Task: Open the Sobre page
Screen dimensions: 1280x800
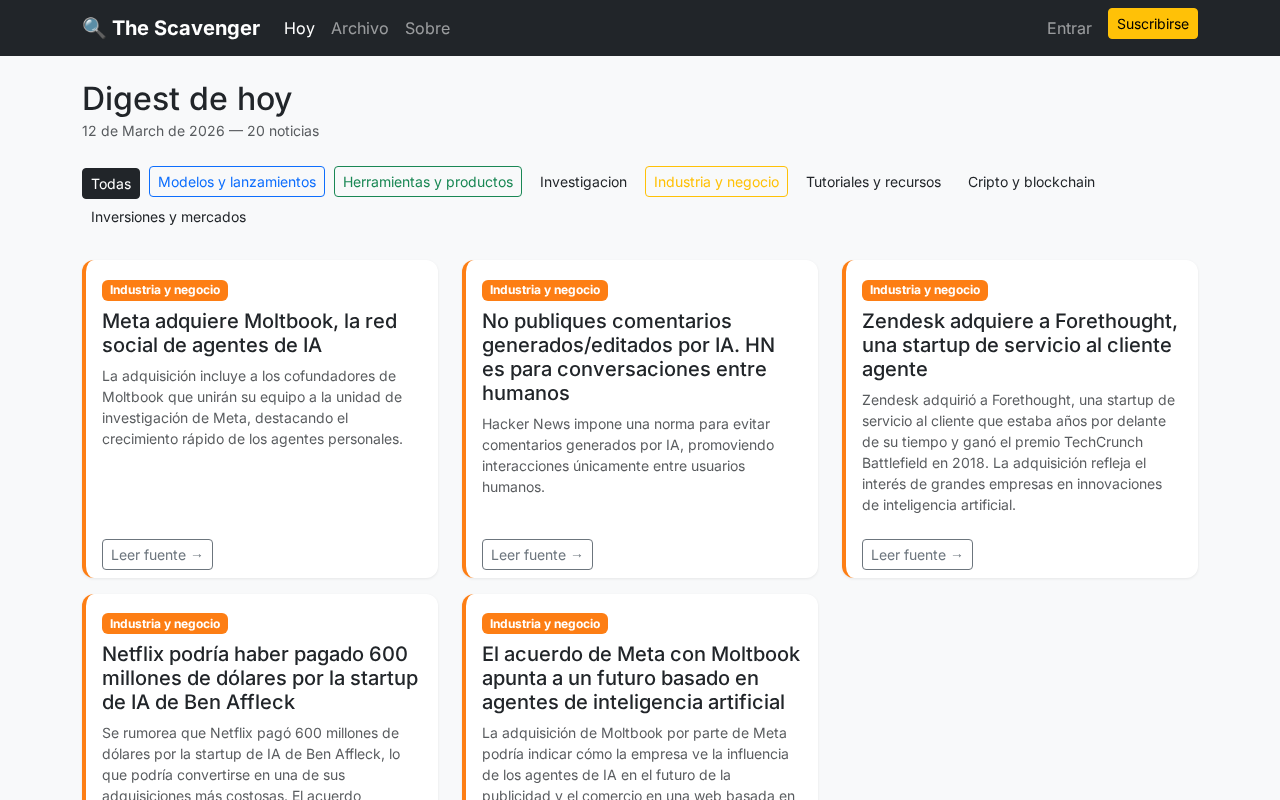Action: point(427,28)
